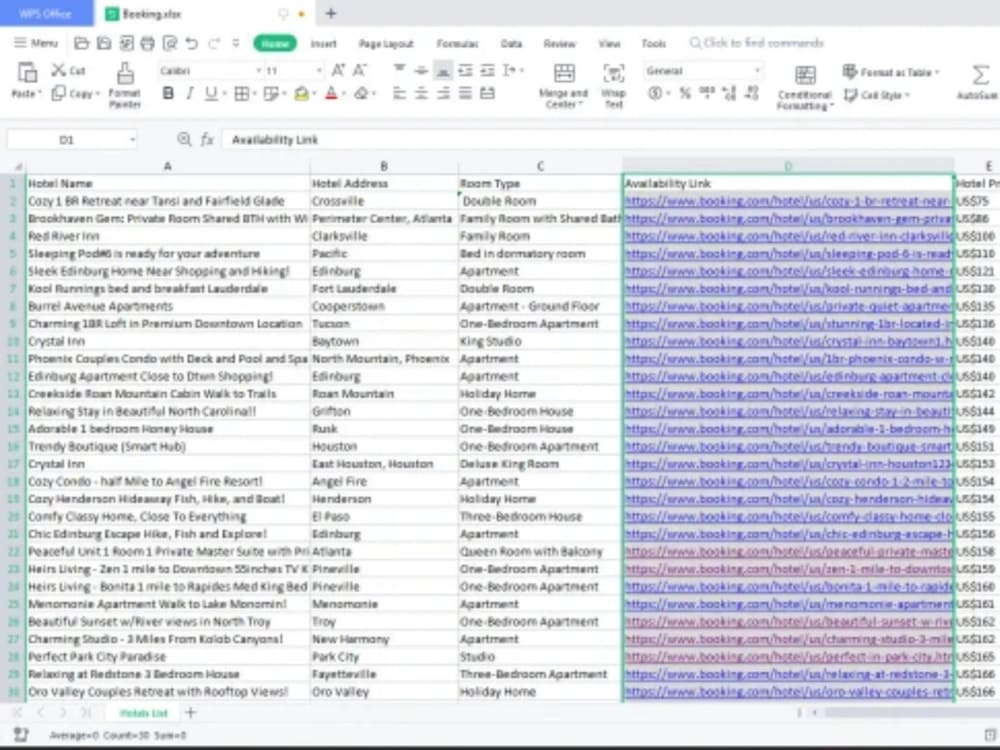Screen dimensions: 1000x750
Task: Open the font size 11 dropdown
Action: click(319, 70)
